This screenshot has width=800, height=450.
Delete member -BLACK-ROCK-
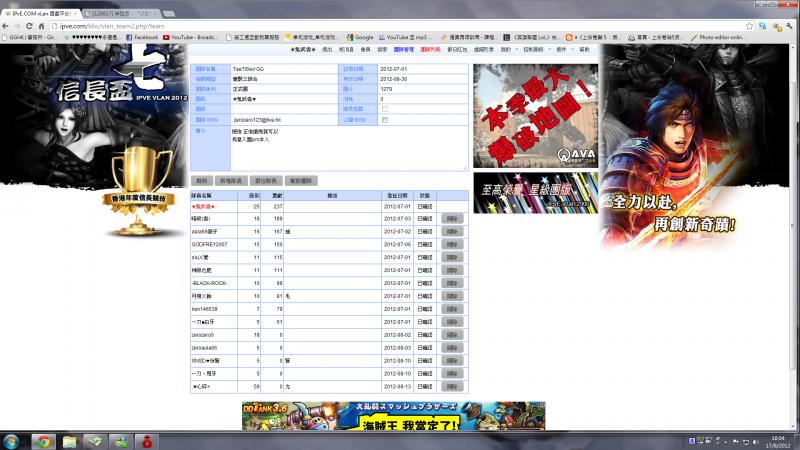(x=452, y=283)
